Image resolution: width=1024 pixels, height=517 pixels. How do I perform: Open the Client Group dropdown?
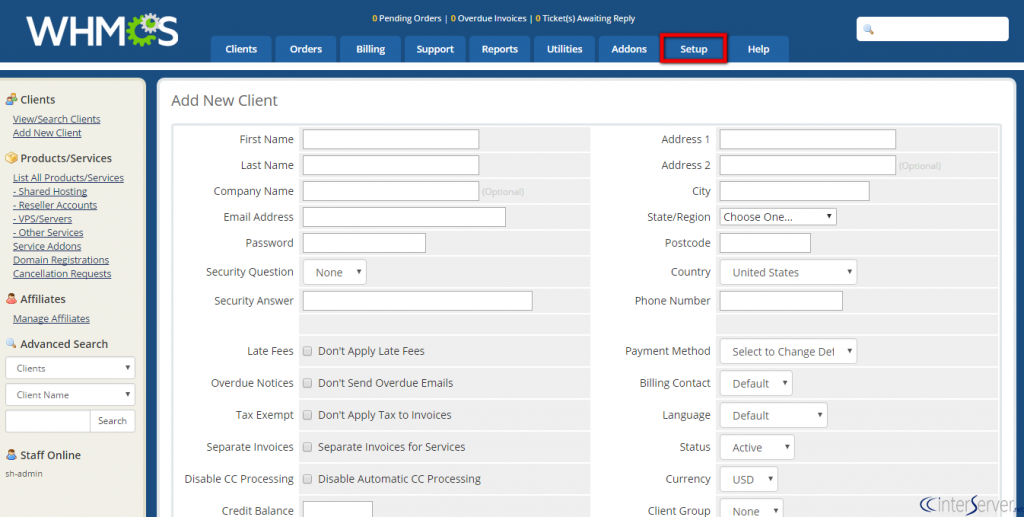751,509
